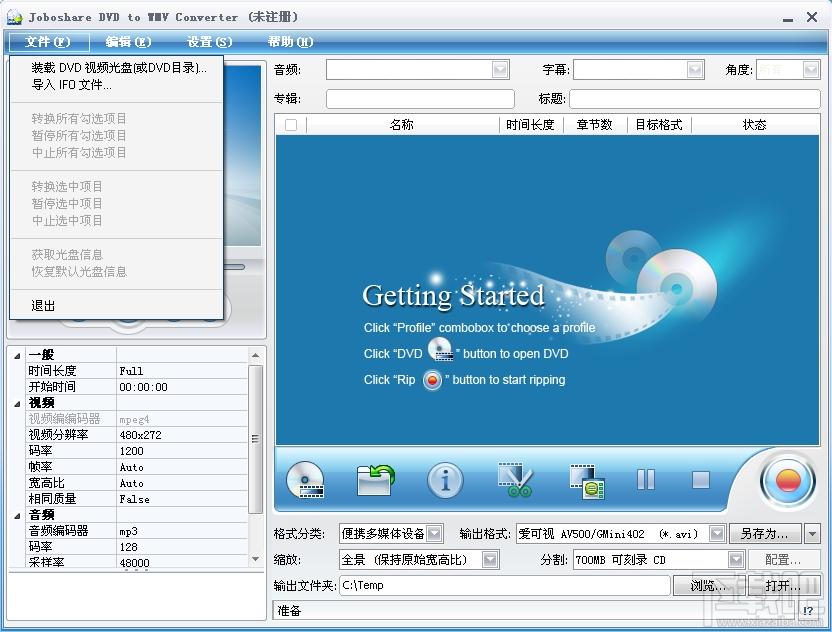
Task: Click the 标题 title input field
Action: [695, 99]
